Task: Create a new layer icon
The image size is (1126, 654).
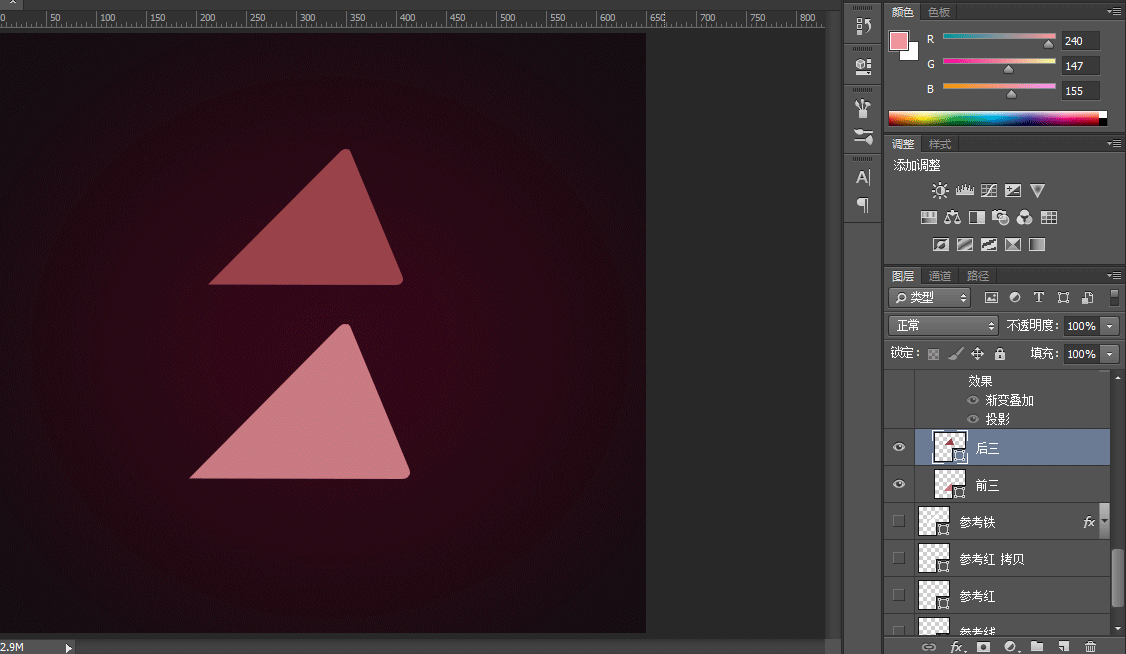Action: [1064, 647]
